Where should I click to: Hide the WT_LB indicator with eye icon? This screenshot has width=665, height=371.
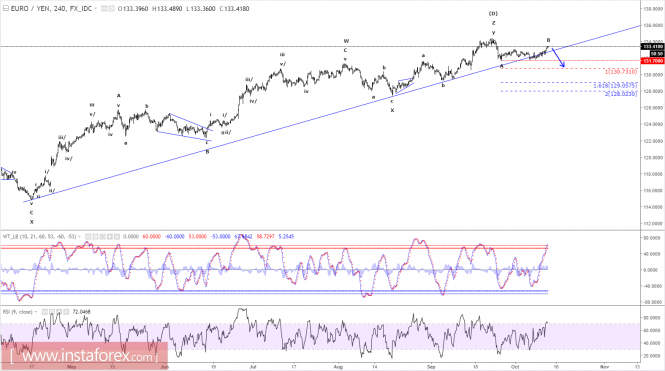pyautogui.click(x=88, y=237)
